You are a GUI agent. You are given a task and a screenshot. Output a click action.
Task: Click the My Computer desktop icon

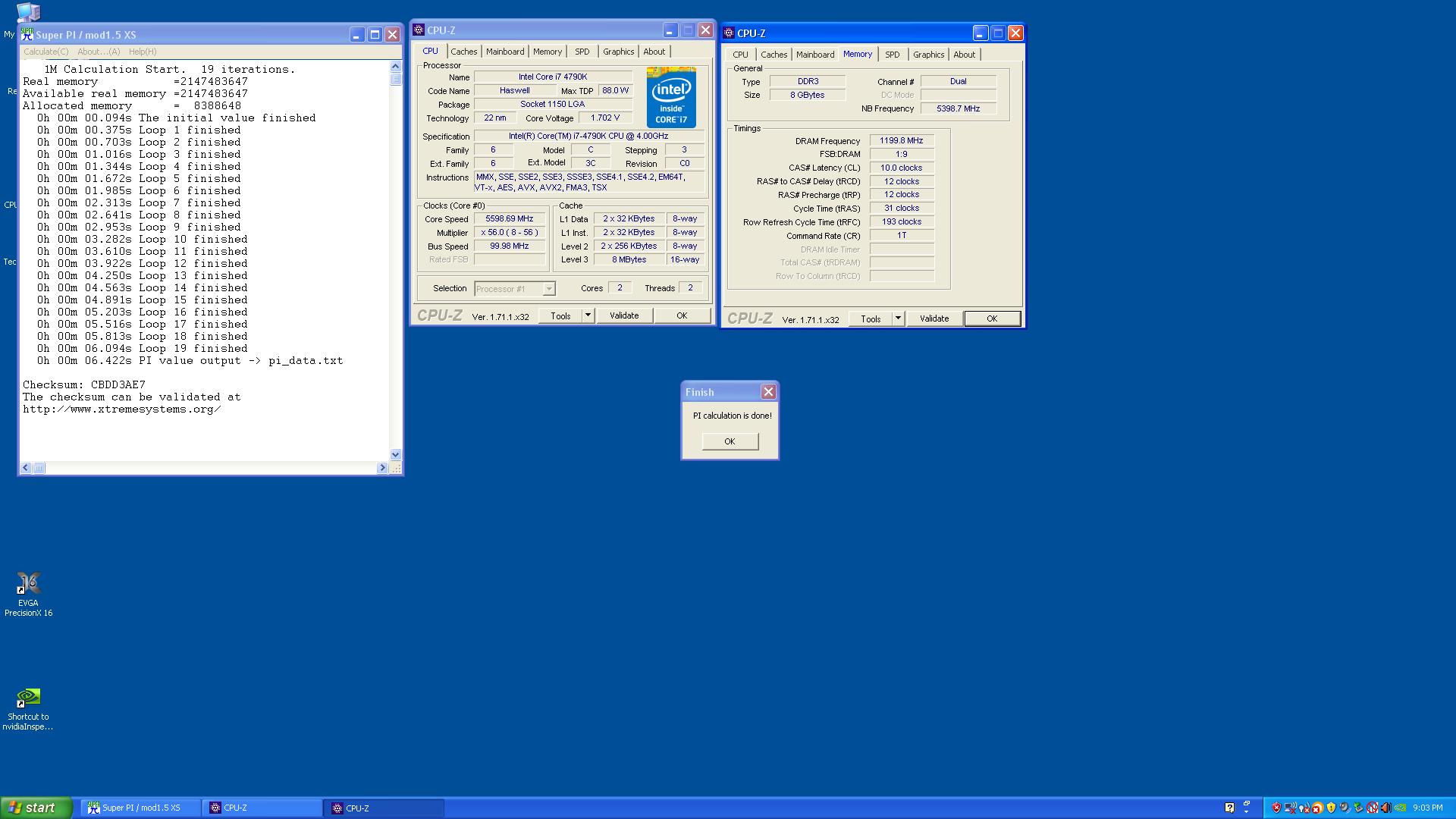(x=28, y=11)
